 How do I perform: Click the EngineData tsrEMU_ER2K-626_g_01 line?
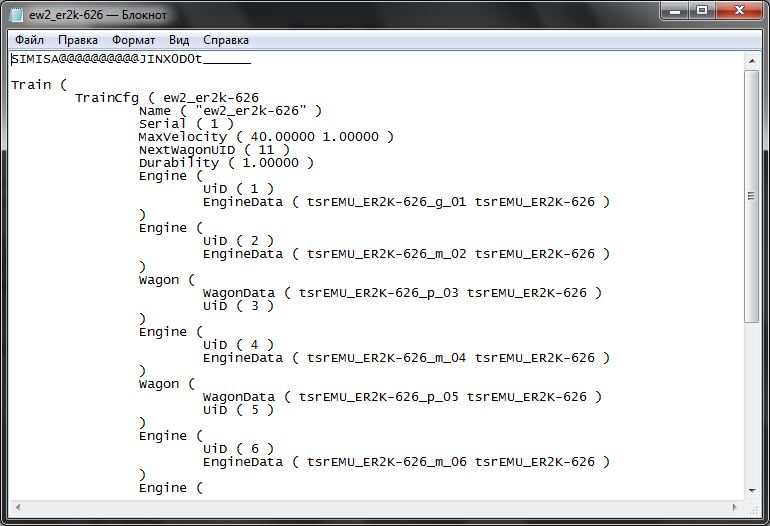coord(406,202)
